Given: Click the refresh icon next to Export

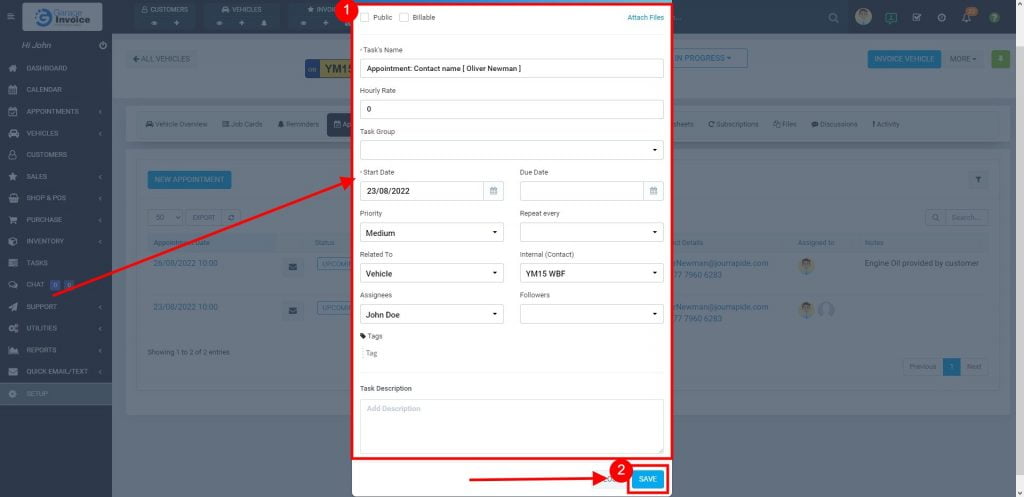Looking at the screenshot, I should 231,217.
